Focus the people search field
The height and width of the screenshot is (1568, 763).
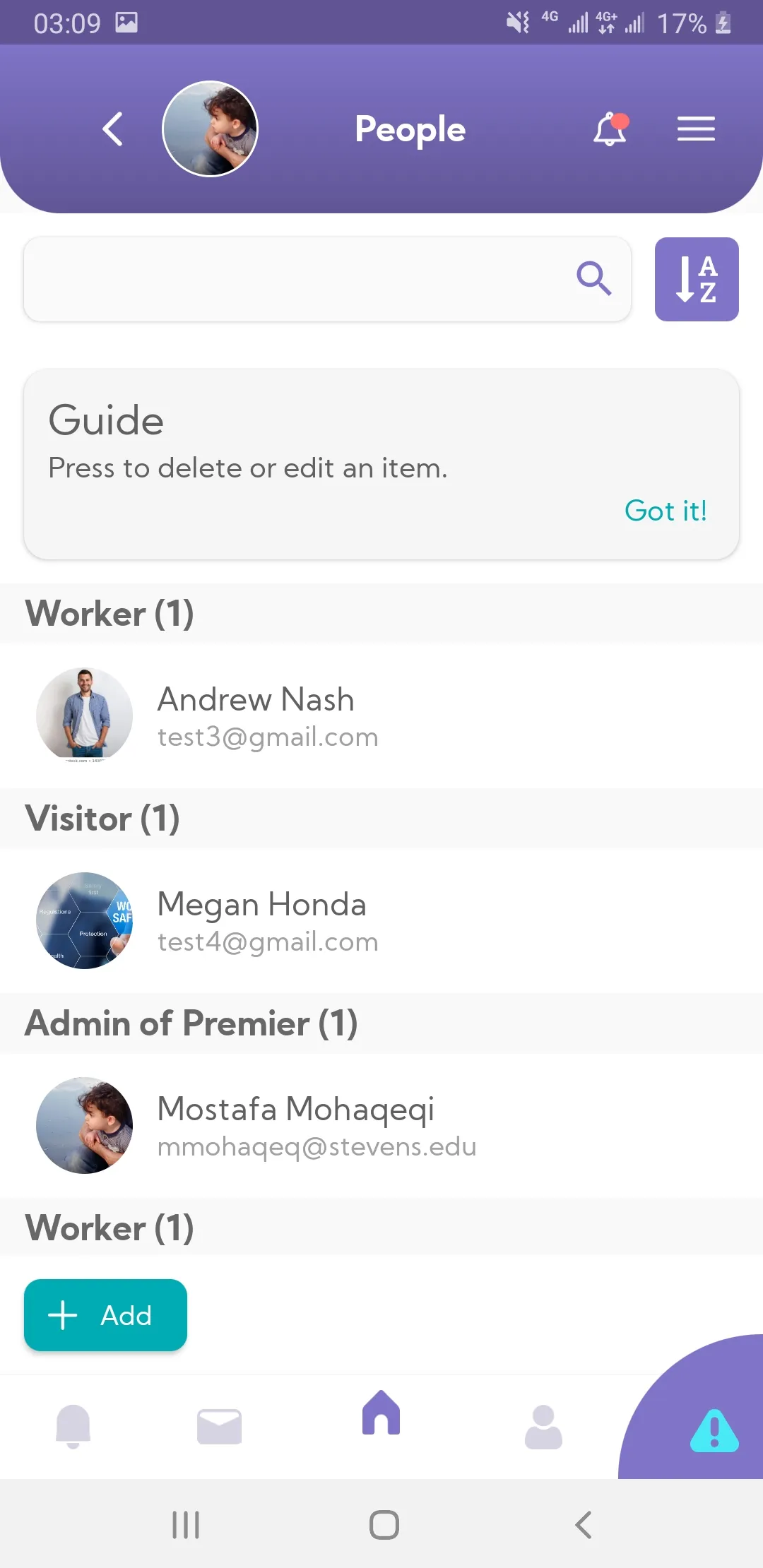click(x=297, y=279)
